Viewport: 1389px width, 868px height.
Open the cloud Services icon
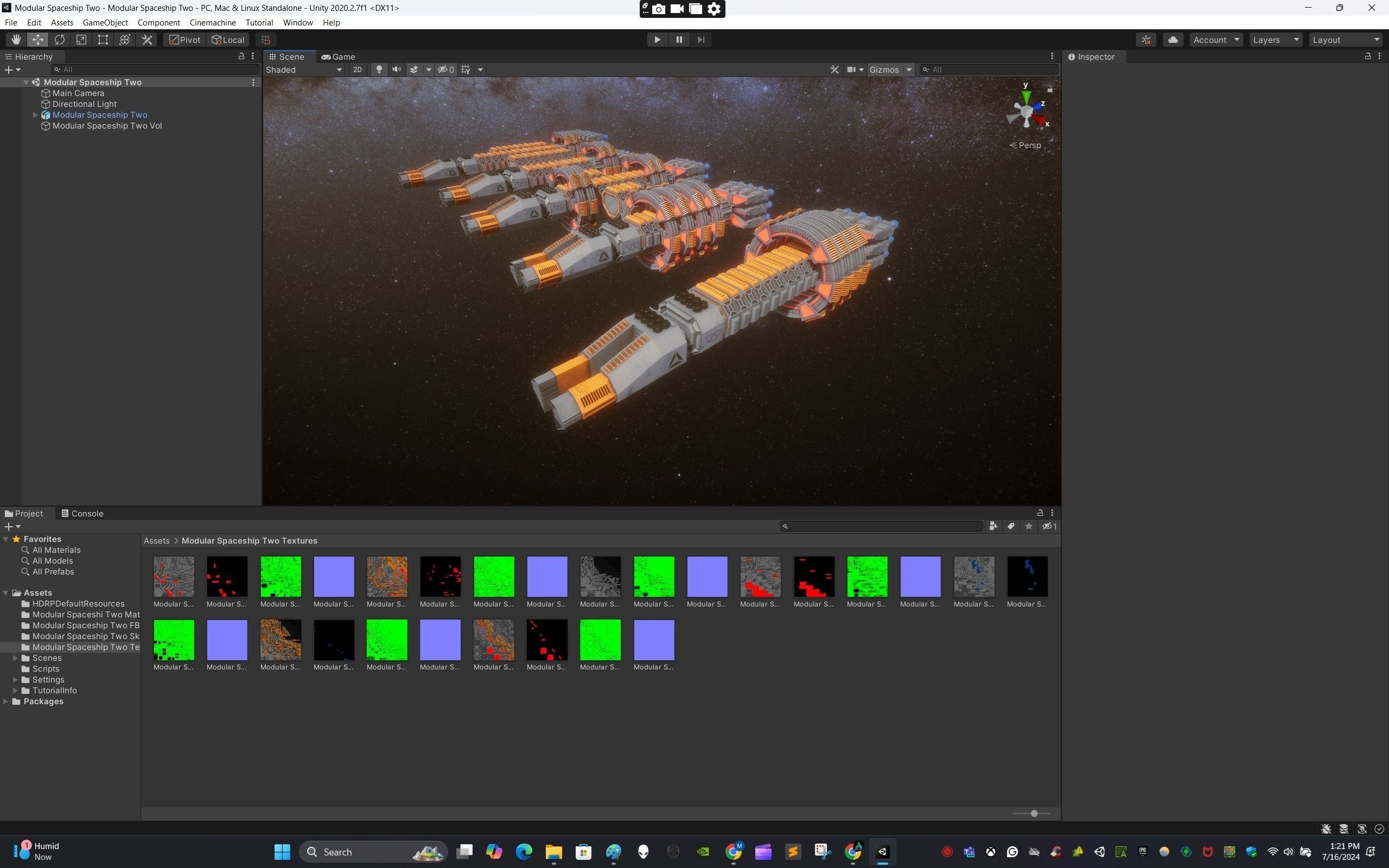pyautogui.click(x=1173, y=40)
